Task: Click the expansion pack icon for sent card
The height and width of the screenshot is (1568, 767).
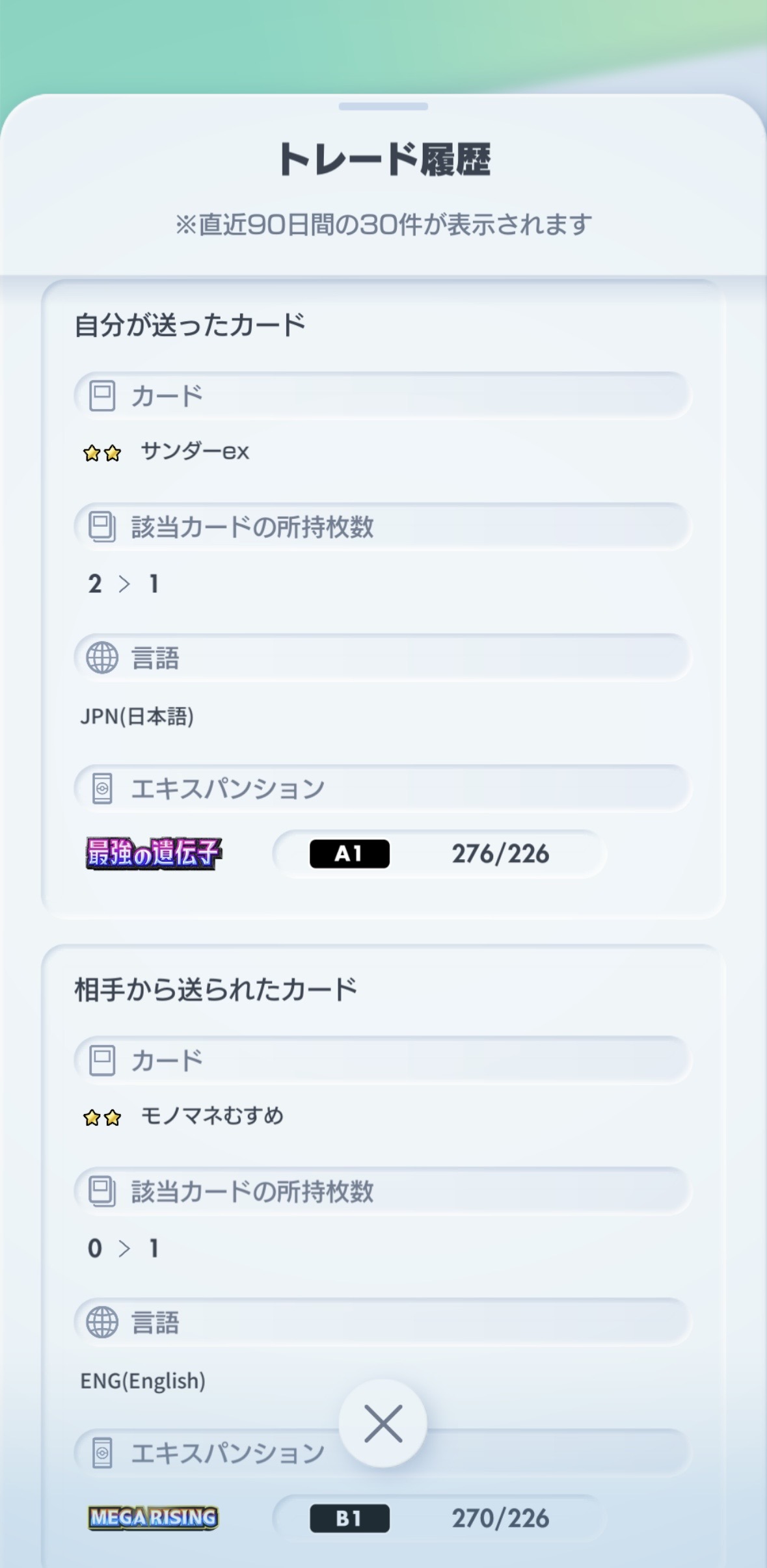Action: 102,789
